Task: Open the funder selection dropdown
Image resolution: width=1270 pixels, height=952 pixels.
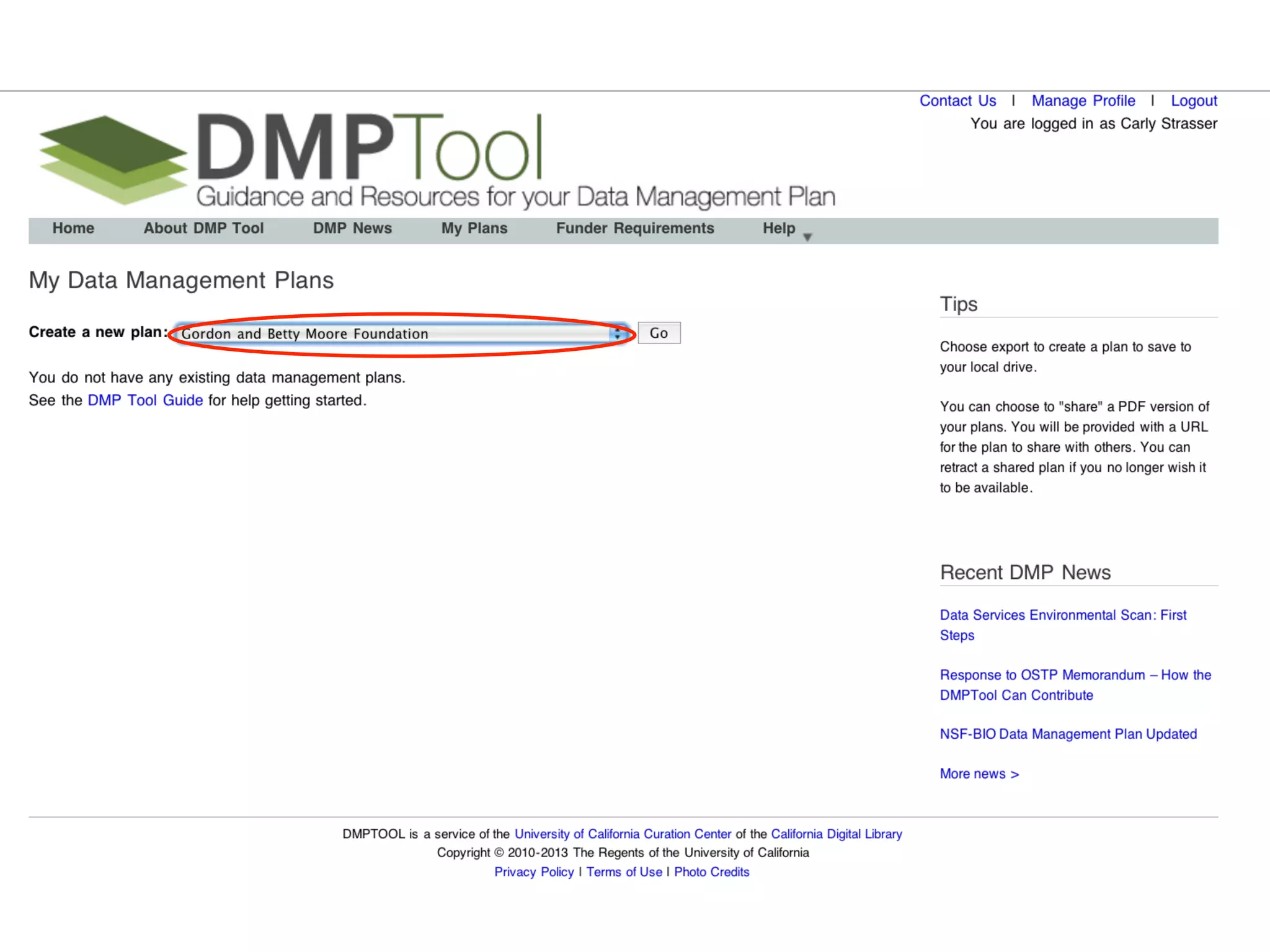Action: coord(397,333)
